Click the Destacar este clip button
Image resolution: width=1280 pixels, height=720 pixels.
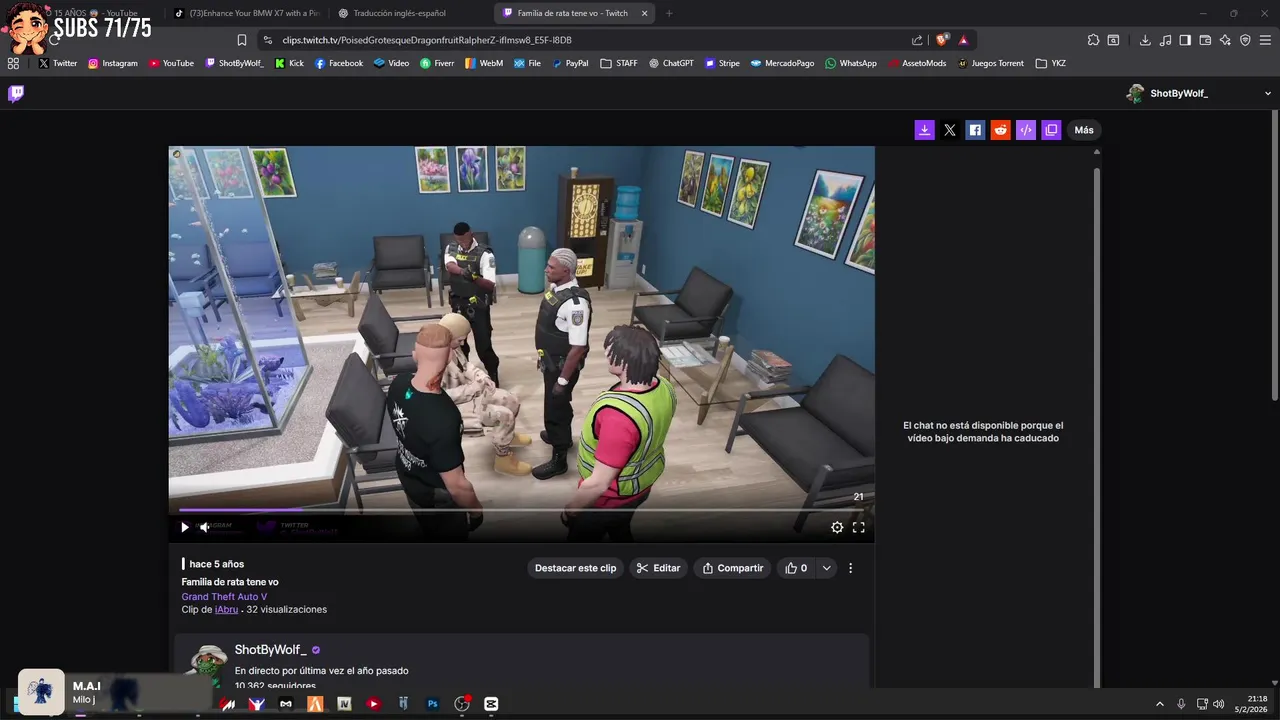point(575,568)
